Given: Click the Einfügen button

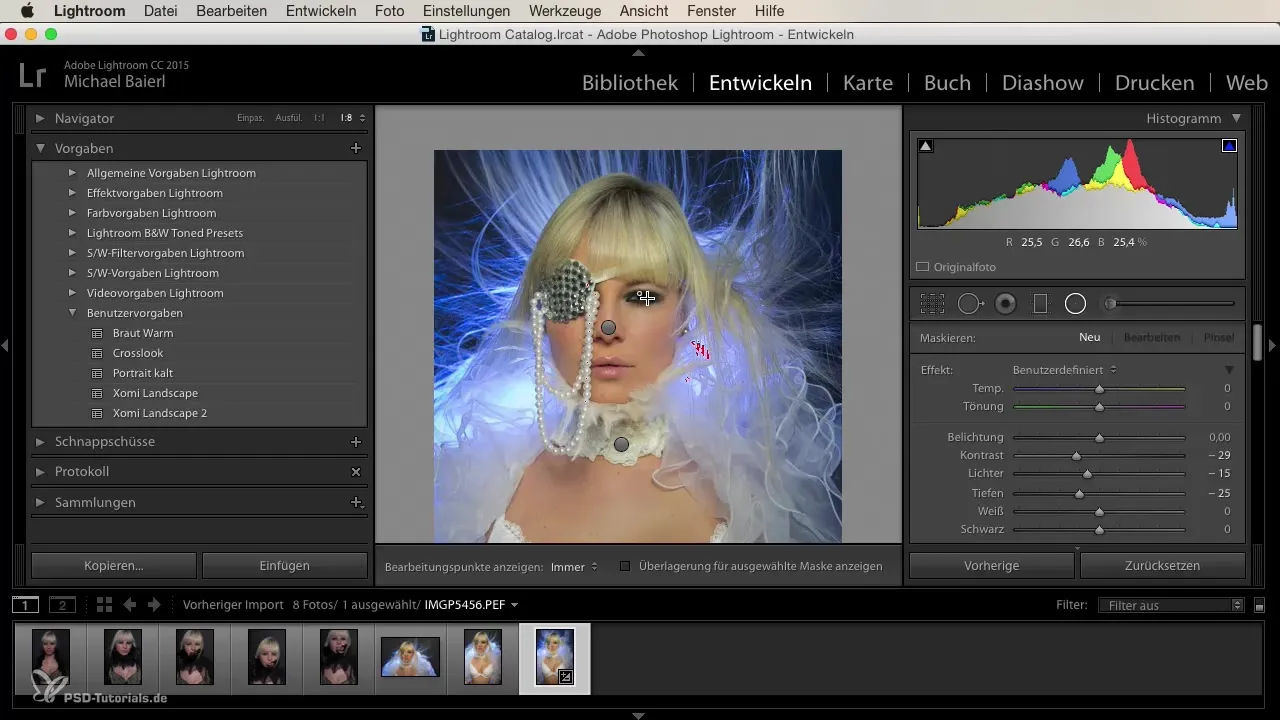Looking at the screenshot, I should 285,565.
